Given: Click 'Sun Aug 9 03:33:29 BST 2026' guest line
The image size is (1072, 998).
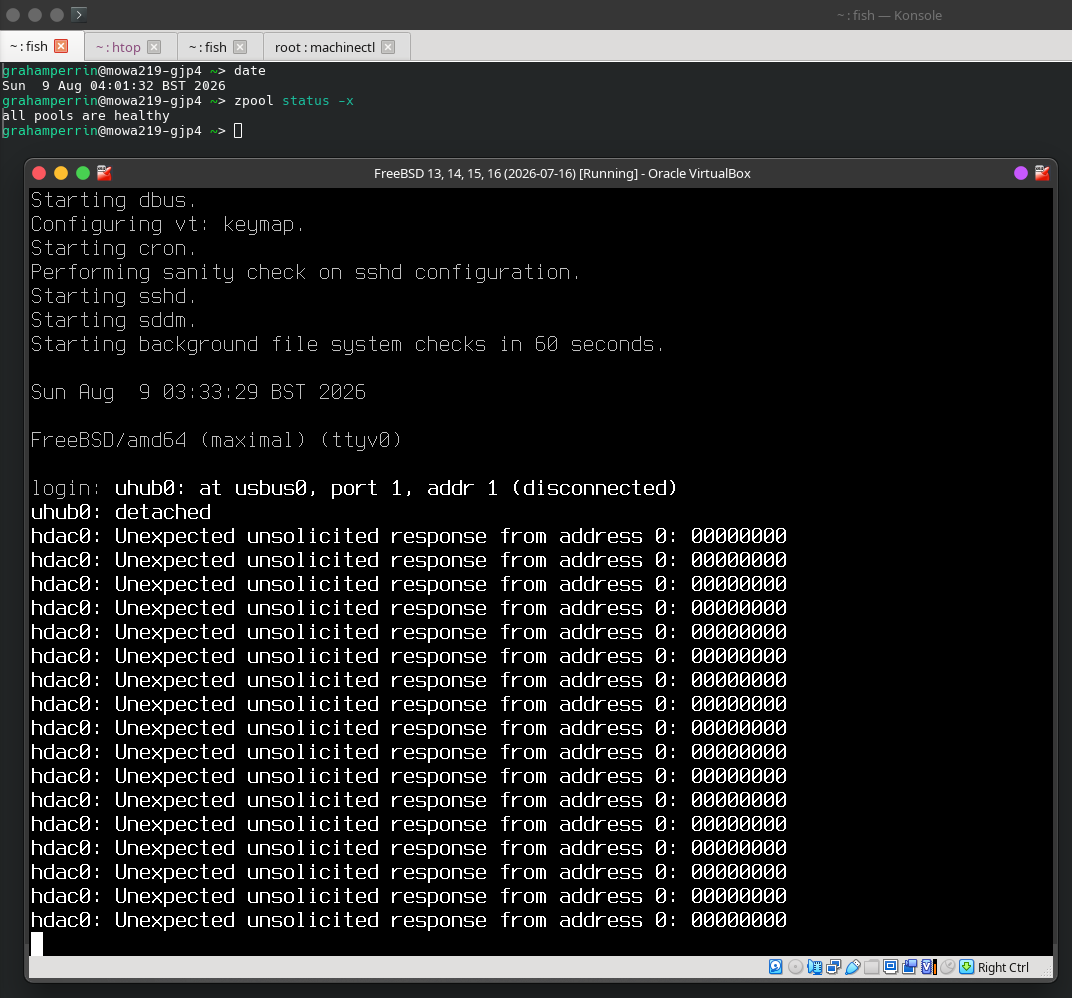Looking at the screenshot, I should (198, 392).
